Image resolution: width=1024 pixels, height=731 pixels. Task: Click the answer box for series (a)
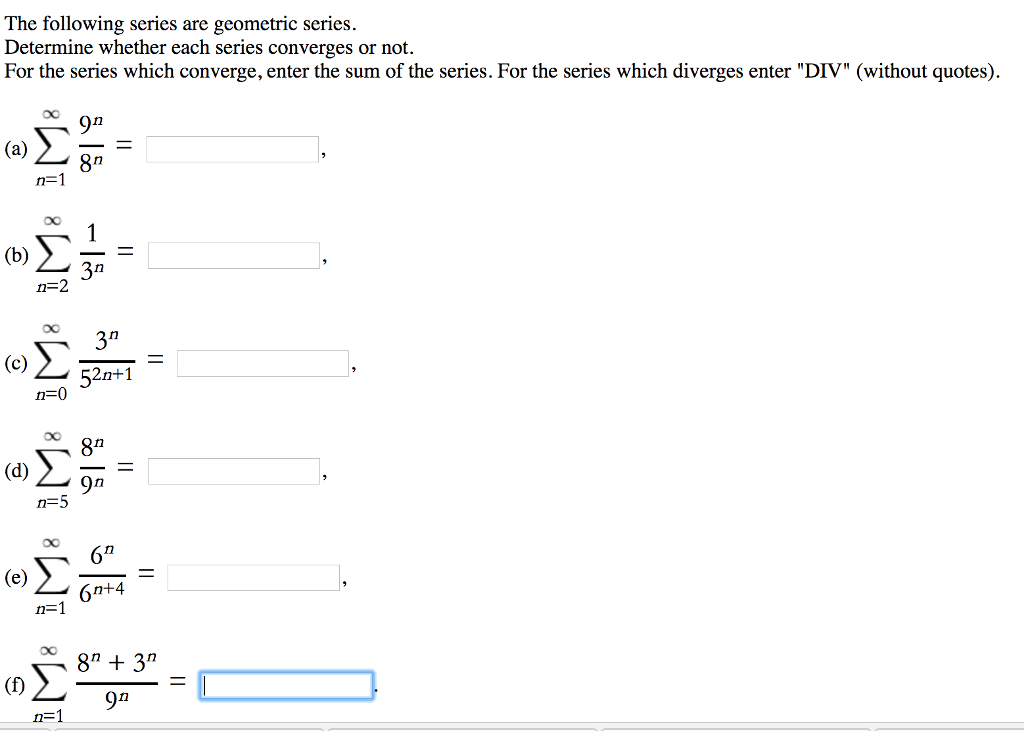230,148
